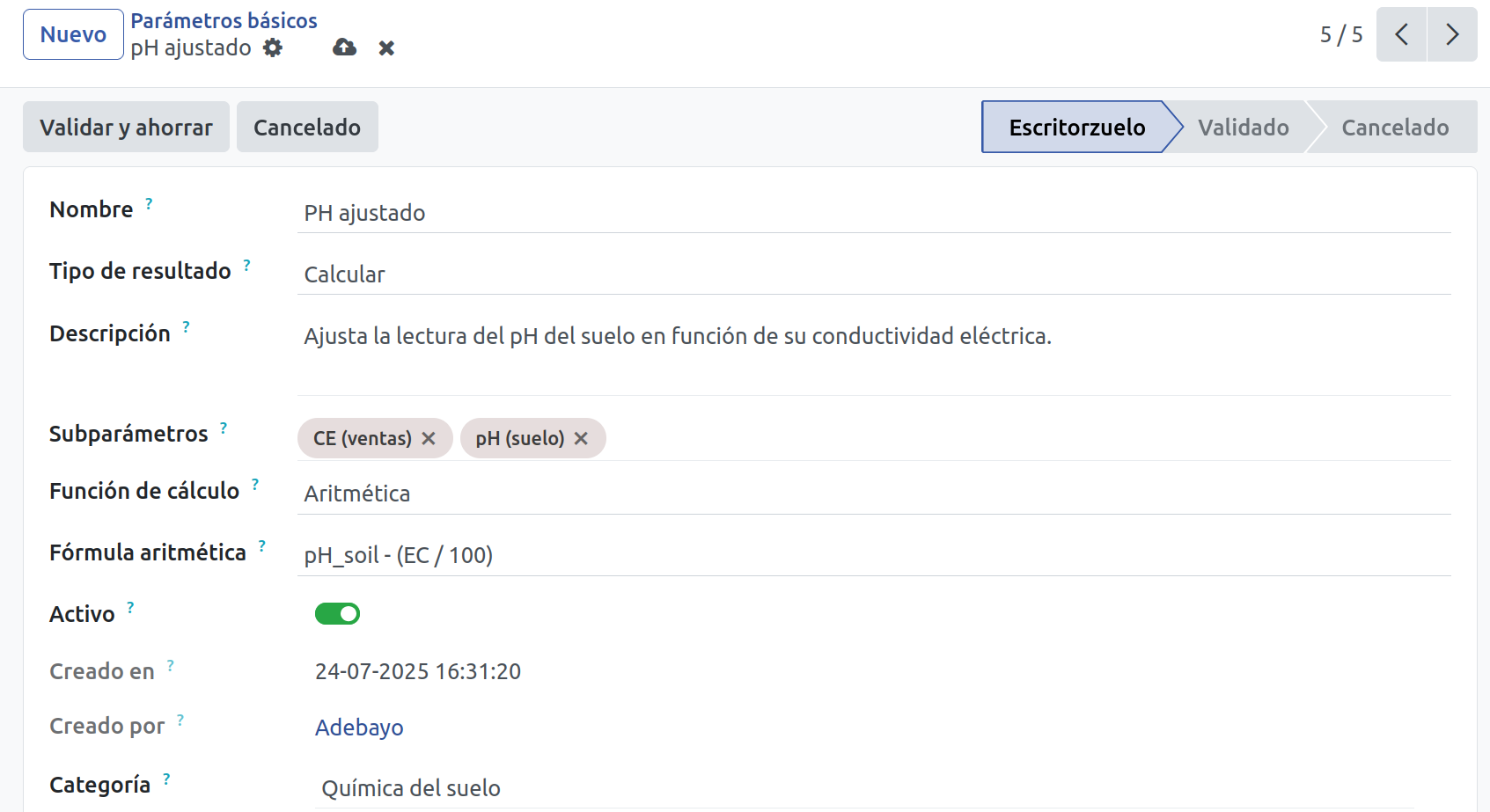The height and width of the screenshot is (812, 1490).
Task: Discard changes with the X icon
Action: 386,48
